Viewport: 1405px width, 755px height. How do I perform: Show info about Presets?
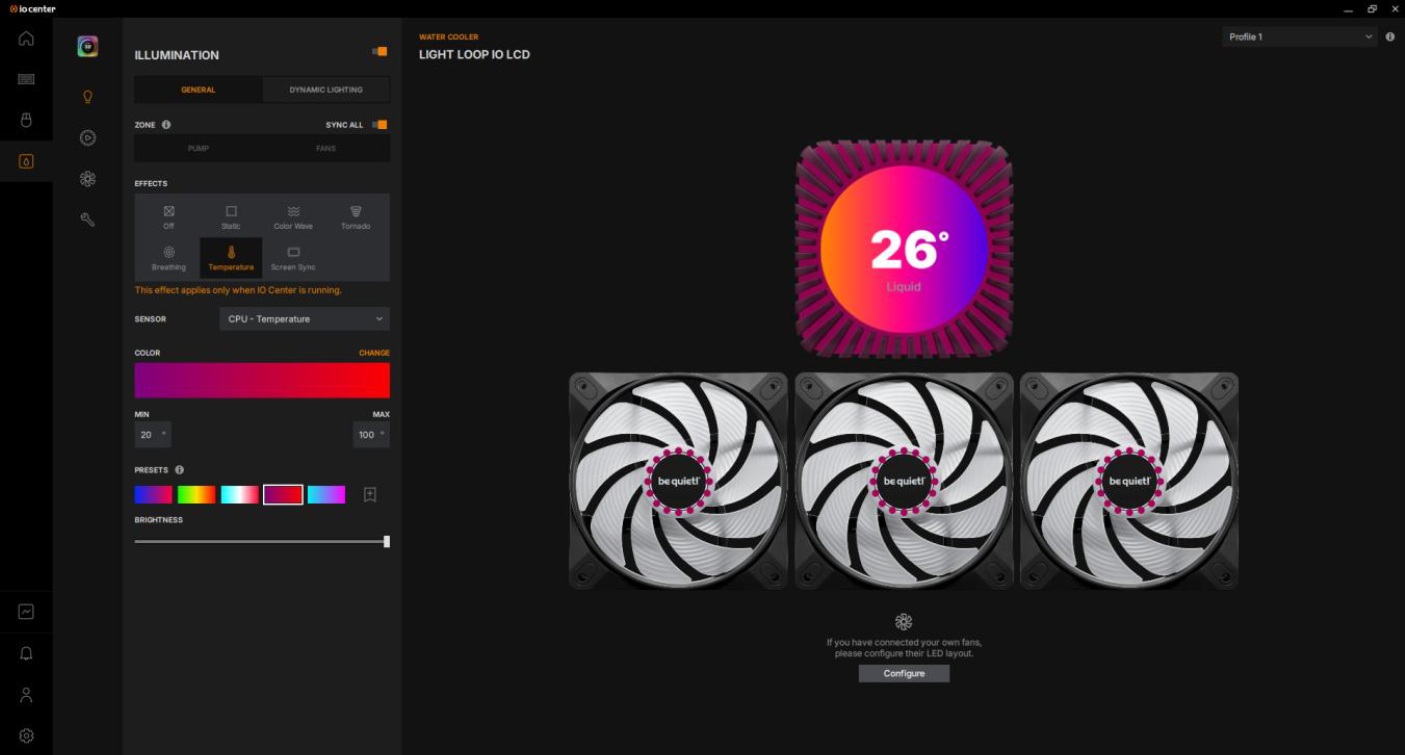tap(179, 470)
